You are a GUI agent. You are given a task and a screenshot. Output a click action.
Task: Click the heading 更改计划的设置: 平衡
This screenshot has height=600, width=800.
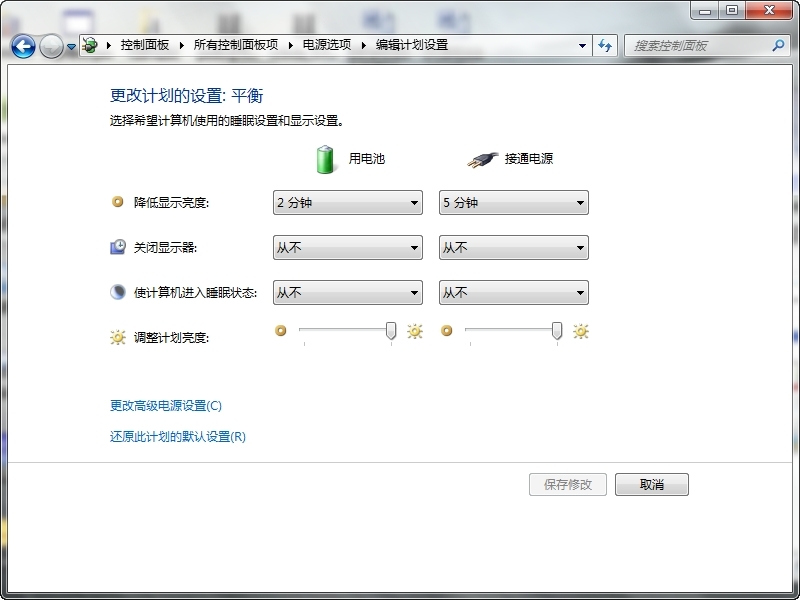tap(187, 95)
